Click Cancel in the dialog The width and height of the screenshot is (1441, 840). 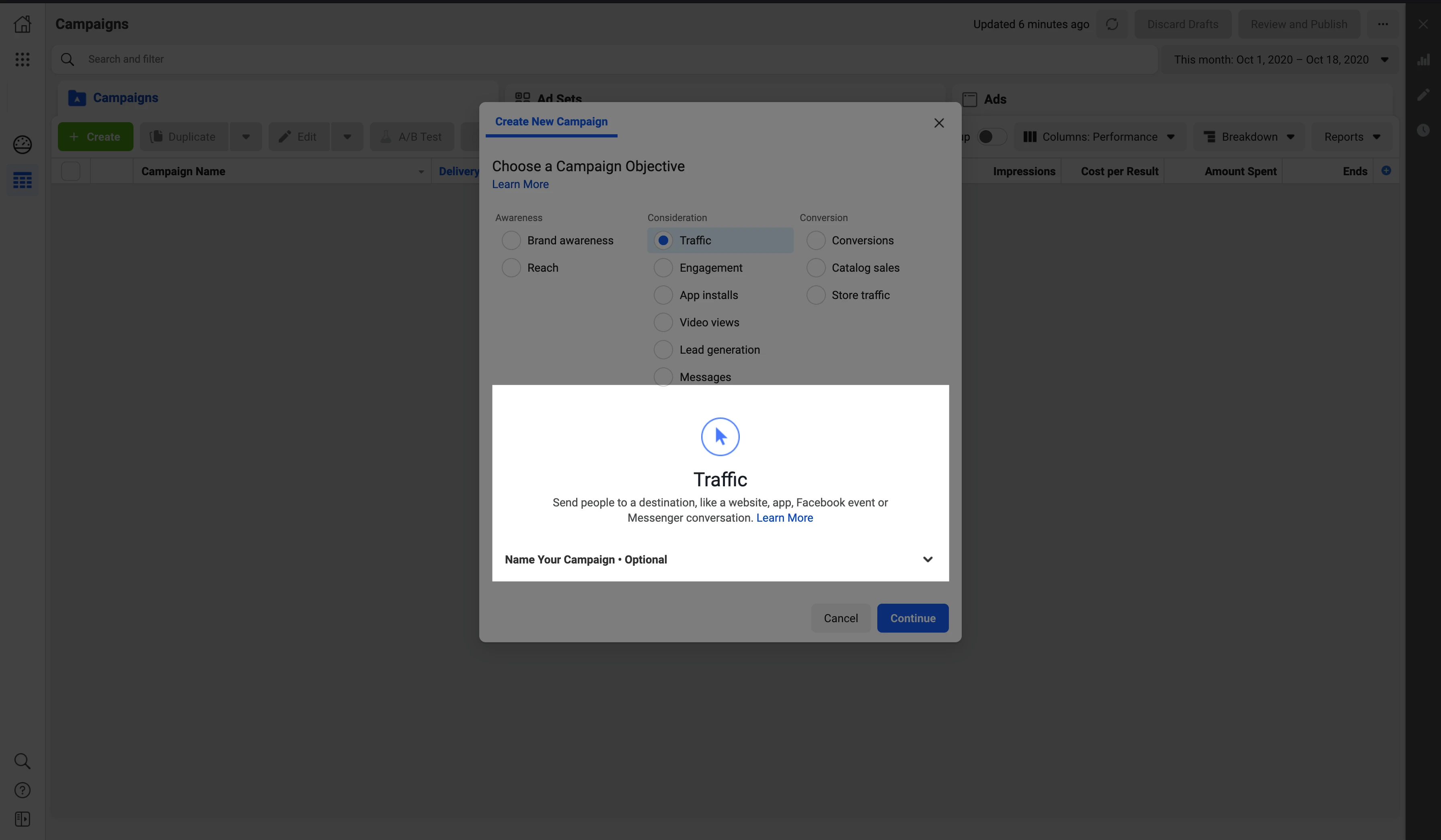pos(841,618)
